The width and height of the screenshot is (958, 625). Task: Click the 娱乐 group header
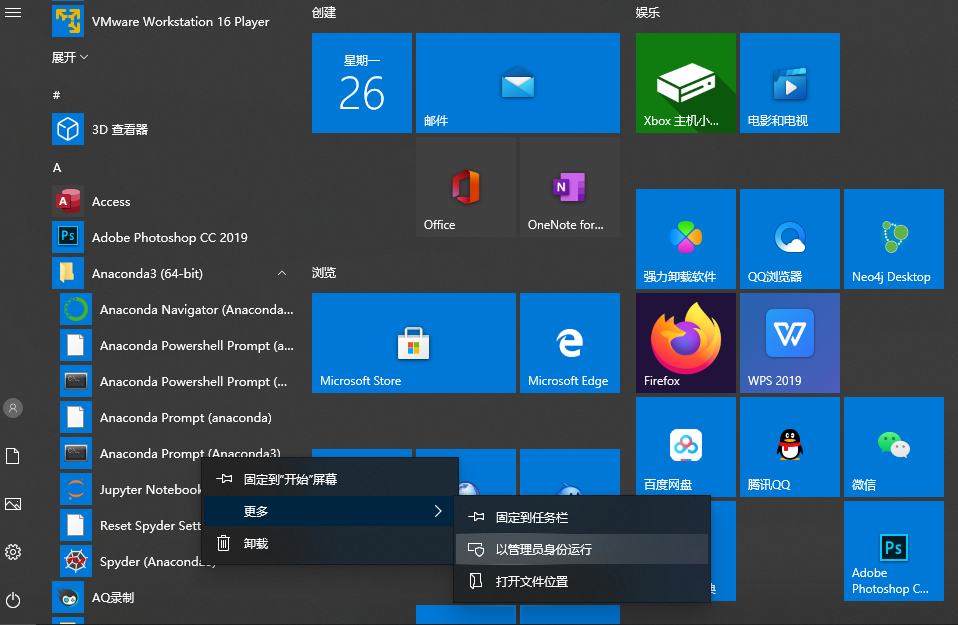pyautogui.click(x=648, y=13)
